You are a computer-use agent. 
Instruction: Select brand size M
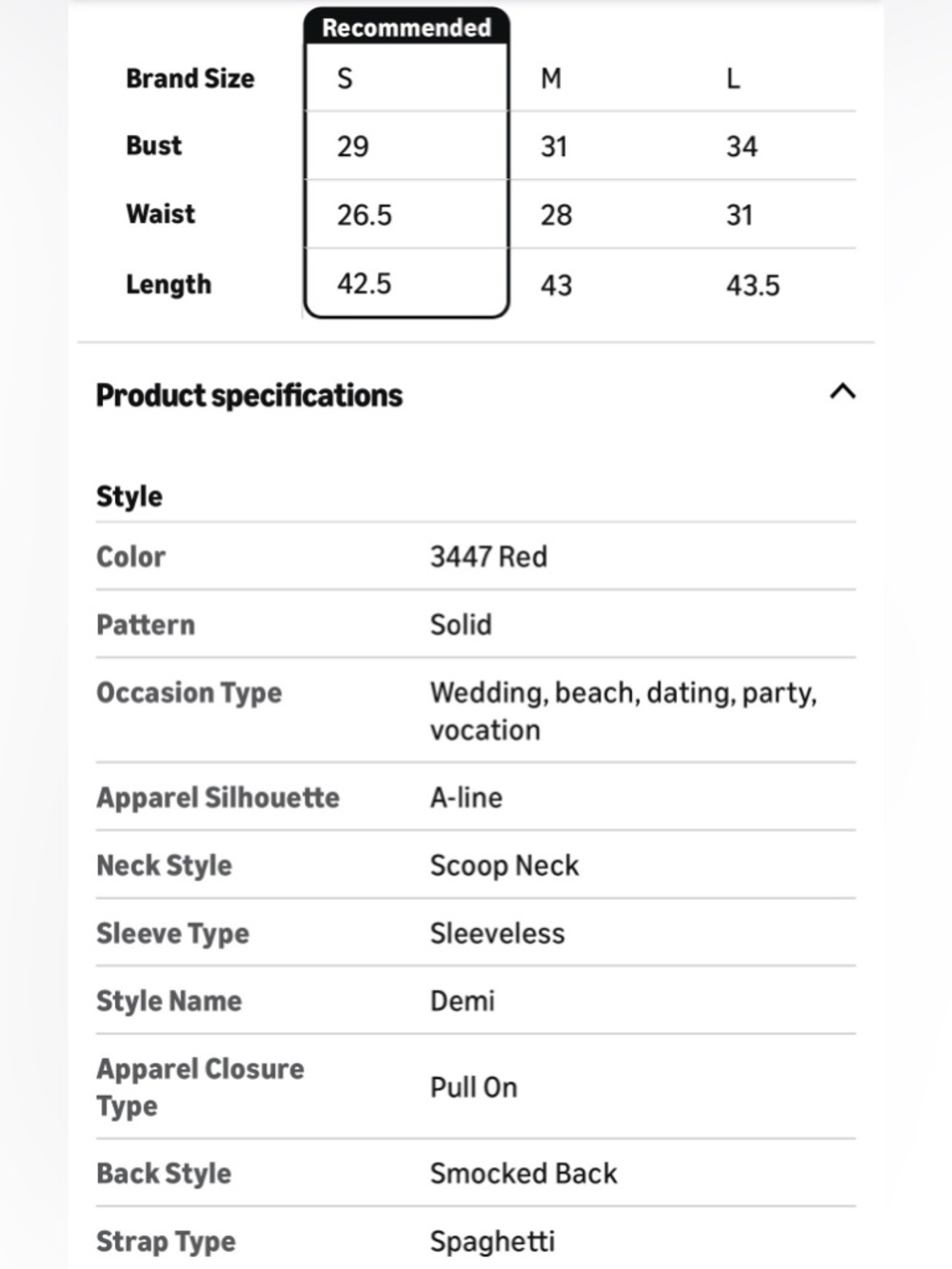(551, 78)
